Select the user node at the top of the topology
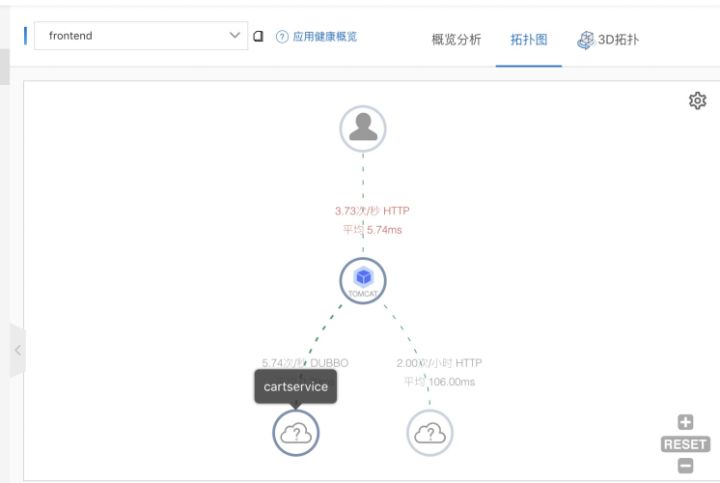Viewport: 720px width, 483px height. [x=363, y=129]
